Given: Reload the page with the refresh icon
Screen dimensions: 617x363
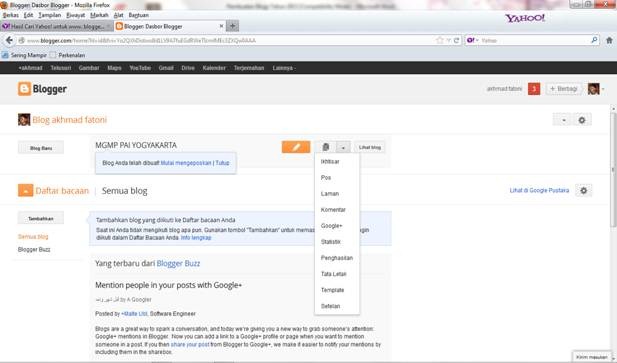Looking at the screenshot, I should pyautogui.click(x=456, y=40).
